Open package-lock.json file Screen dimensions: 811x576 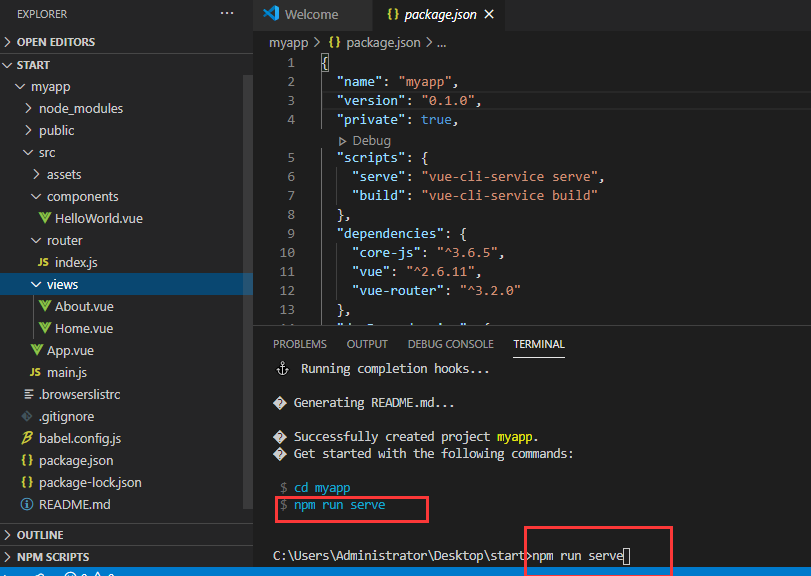90,482
